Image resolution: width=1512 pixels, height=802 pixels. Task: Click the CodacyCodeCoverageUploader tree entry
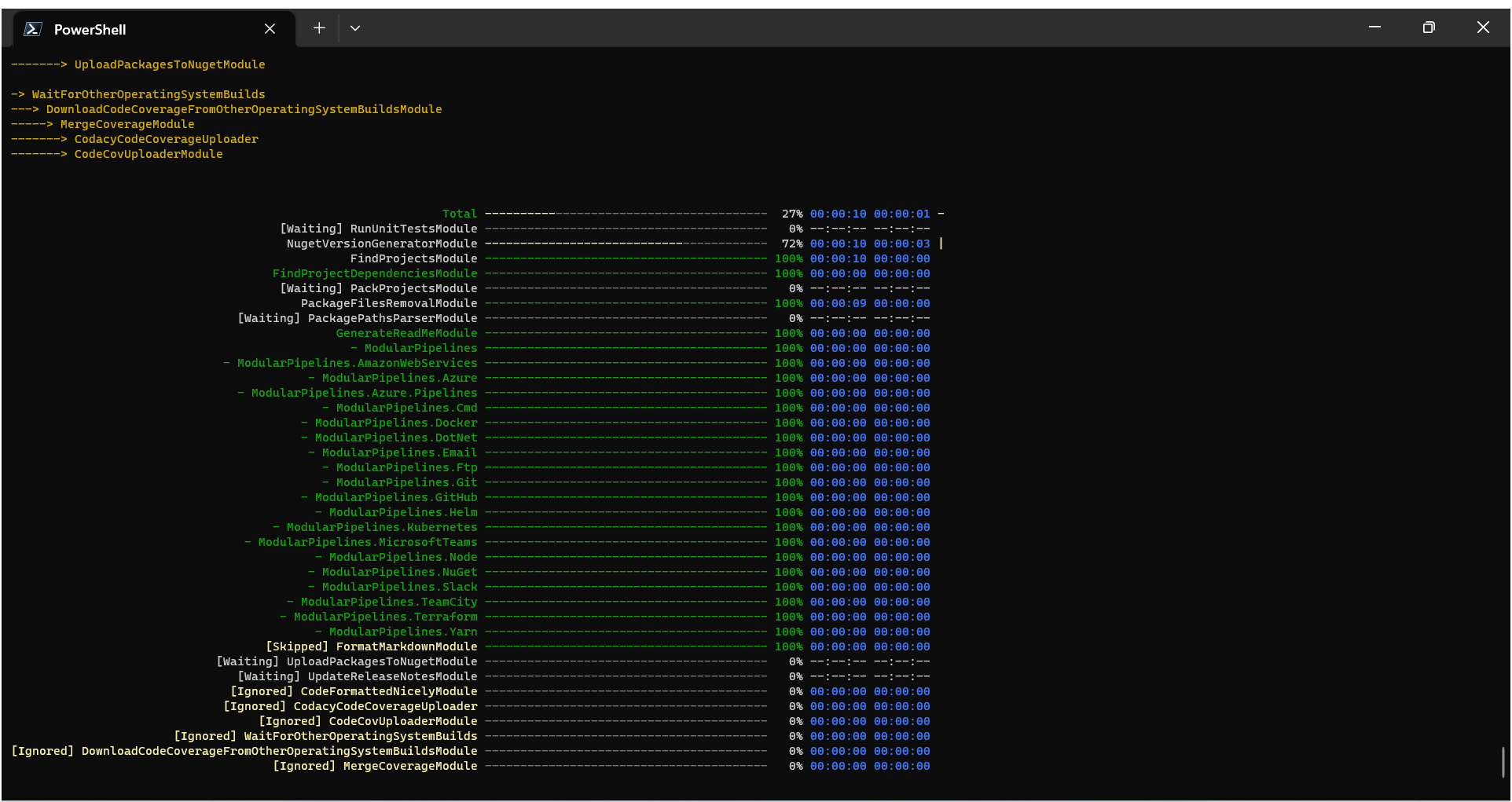(167, 139)
